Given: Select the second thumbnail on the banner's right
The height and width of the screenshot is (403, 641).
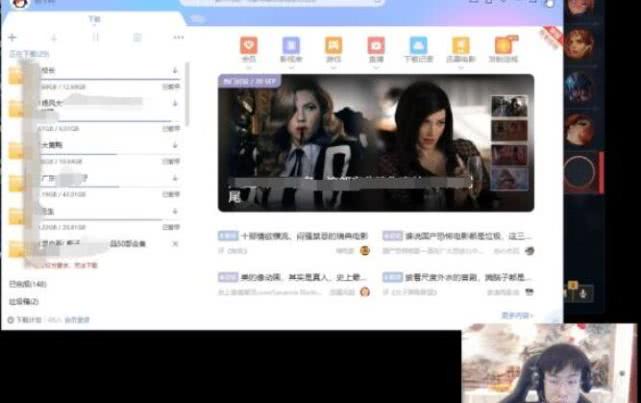Looking at the screenshot, I should 509,131.
